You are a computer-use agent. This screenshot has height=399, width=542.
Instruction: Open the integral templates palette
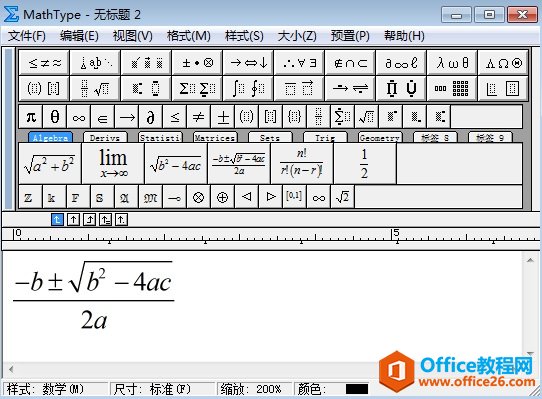[248, 89]
